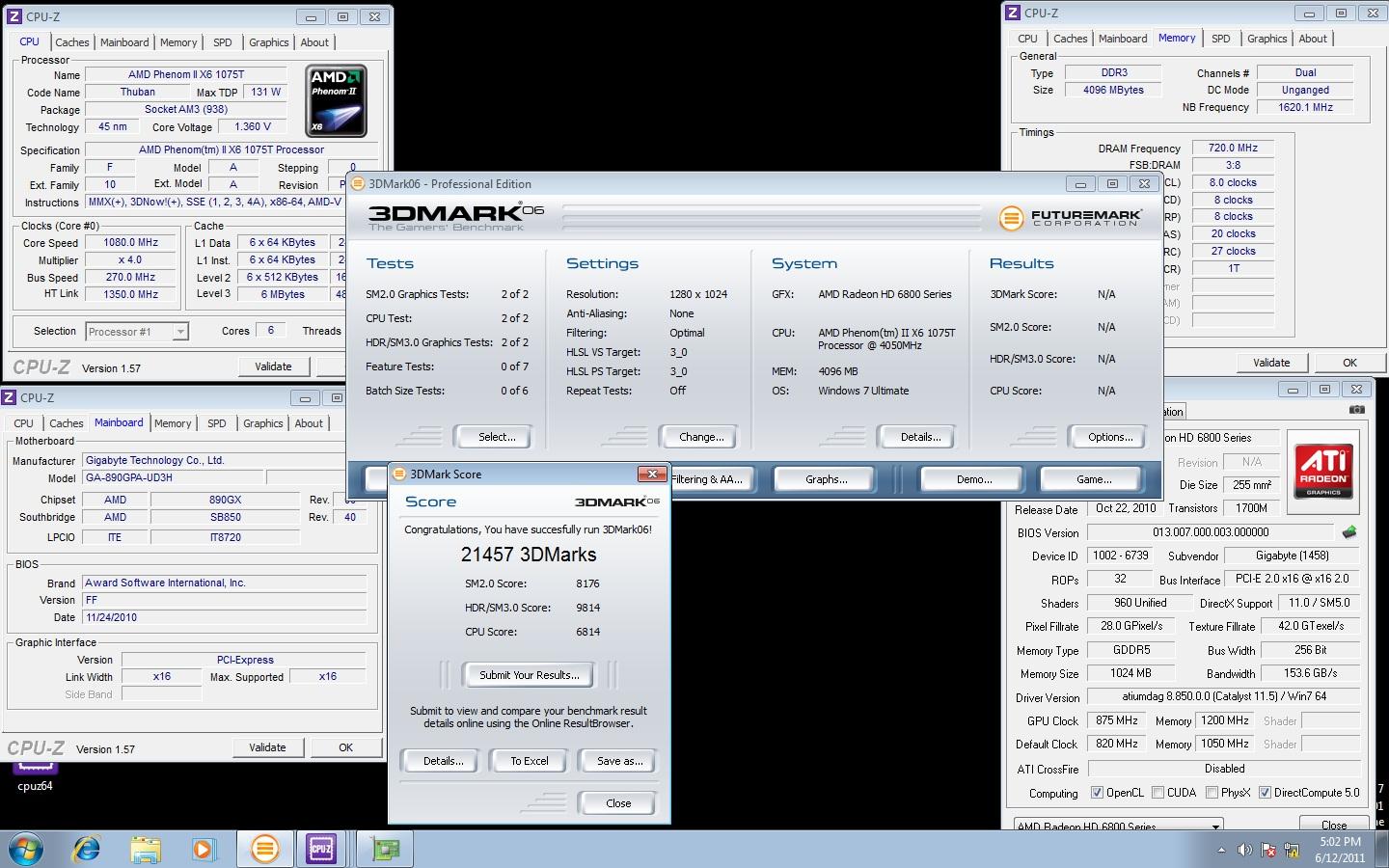
Task: Click the BIOS date 11/24/2010 field
Action: click(224, 617)
